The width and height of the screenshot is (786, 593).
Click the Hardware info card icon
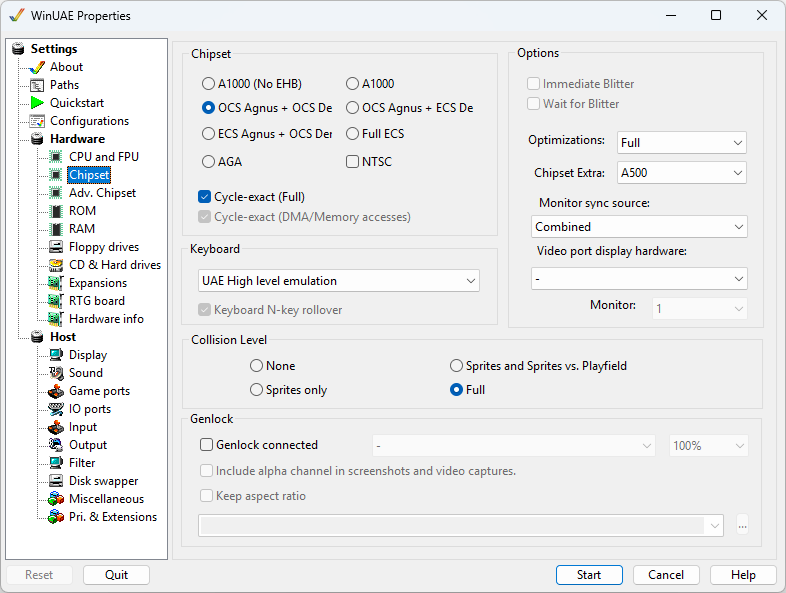tap(56, 319)
